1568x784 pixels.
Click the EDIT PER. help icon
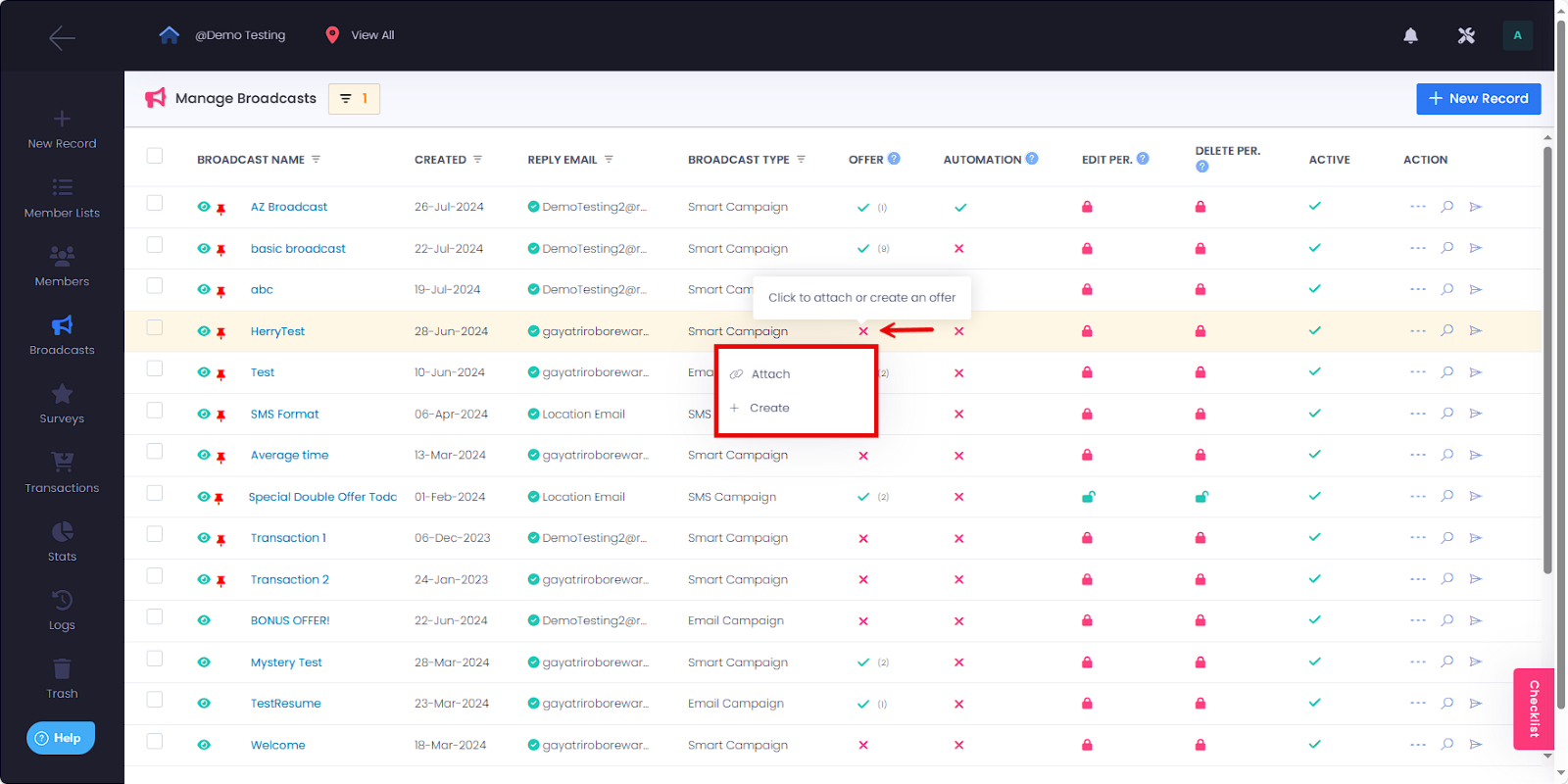(1143, 159)
